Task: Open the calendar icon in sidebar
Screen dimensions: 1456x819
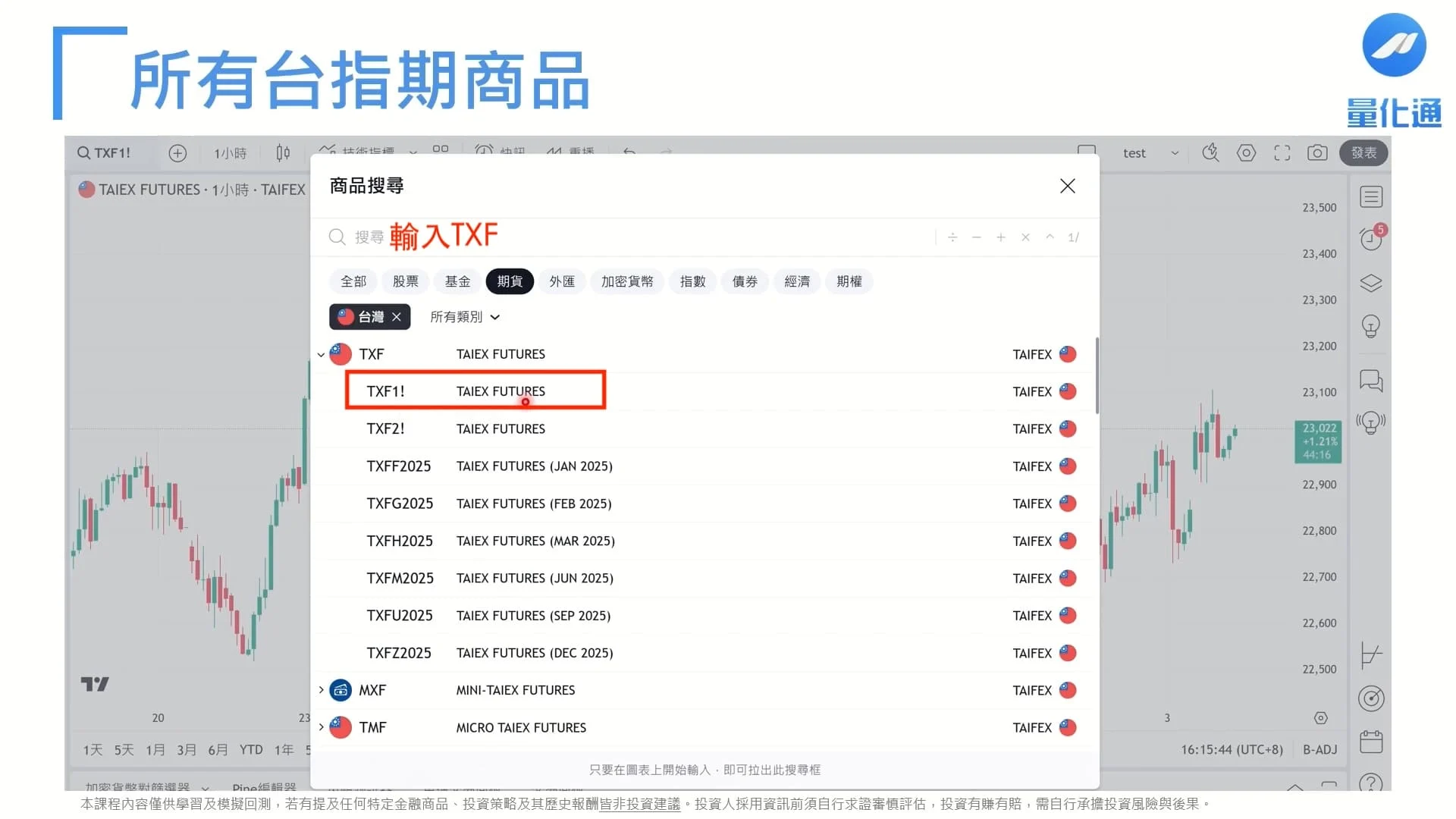Action: coord(1371,741)
